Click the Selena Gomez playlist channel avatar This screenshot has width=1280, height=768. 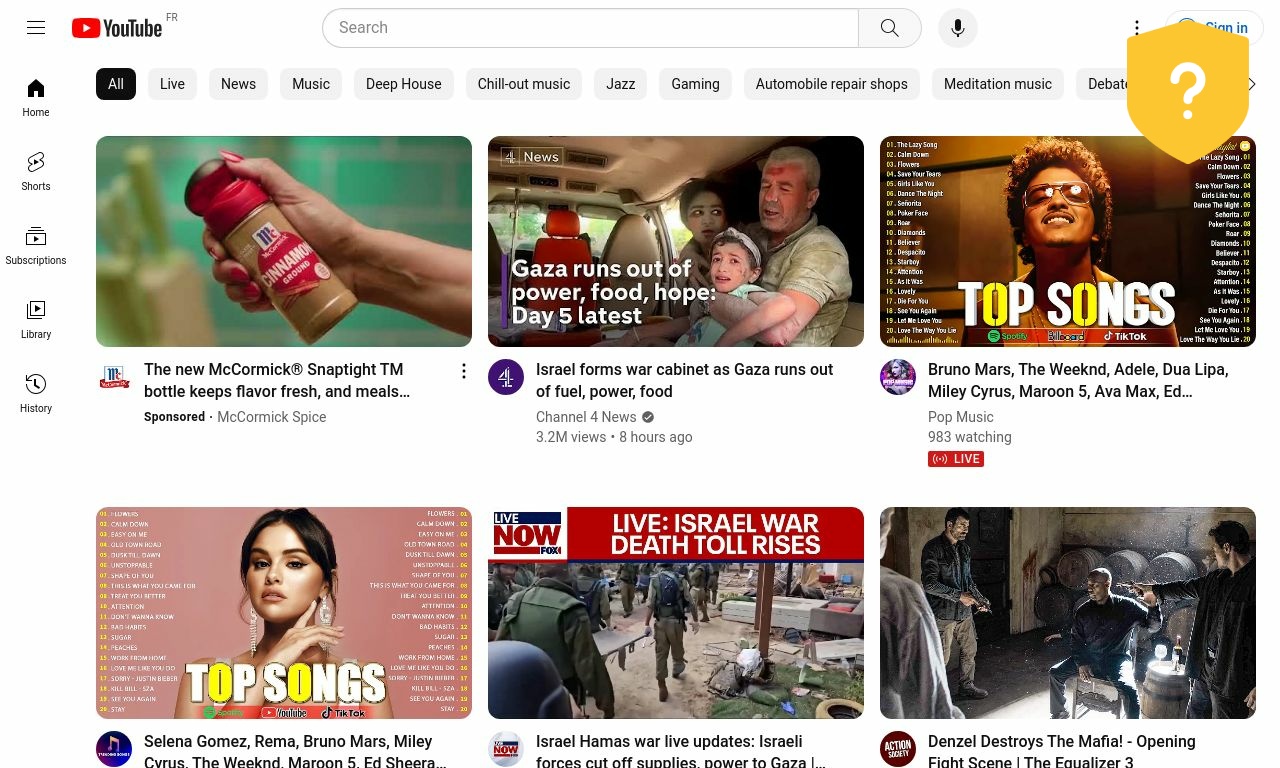114,749
